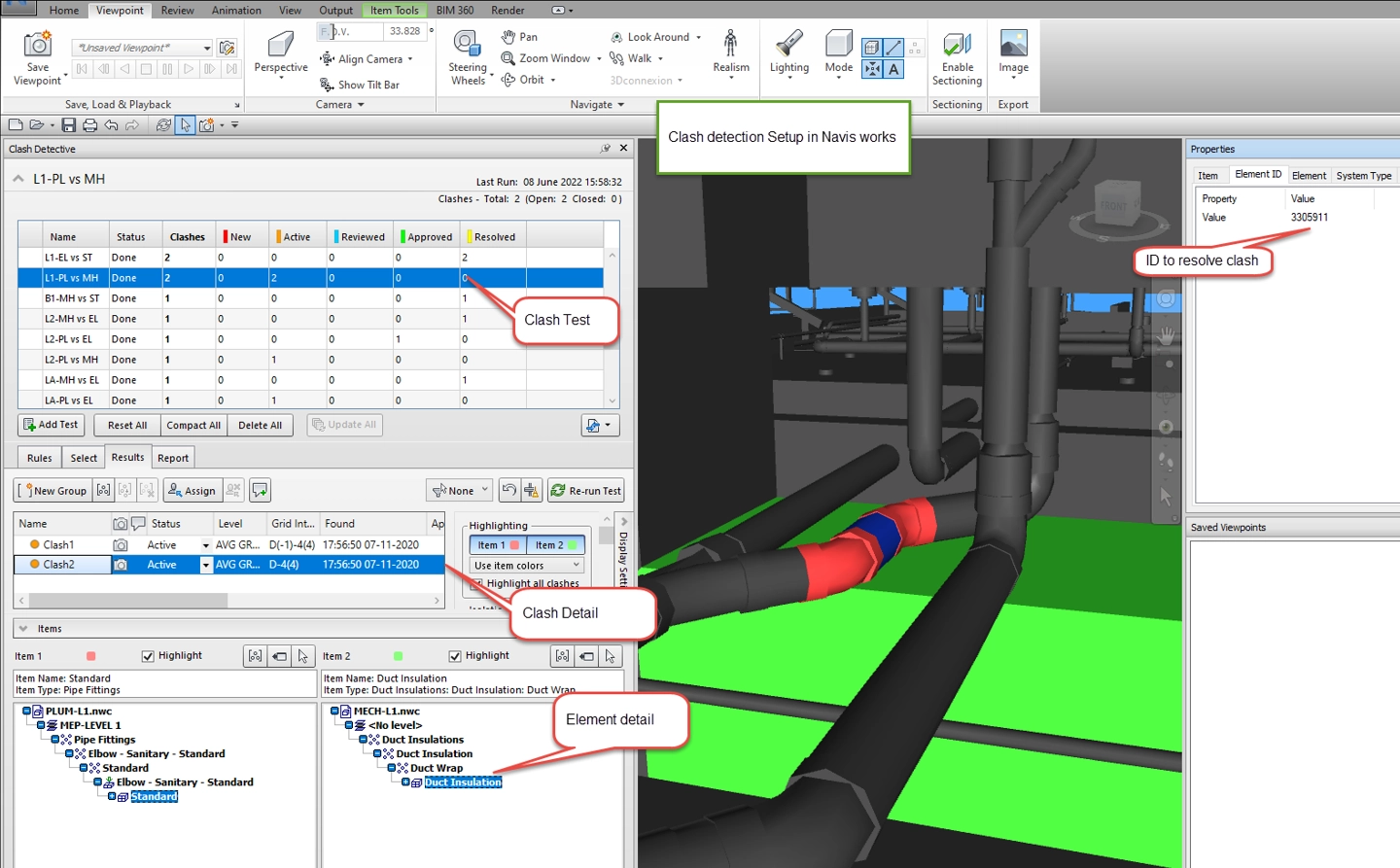Open the System Type properties tab
The height and width of the screenshot is (868, 1400).
[1363, 176]
